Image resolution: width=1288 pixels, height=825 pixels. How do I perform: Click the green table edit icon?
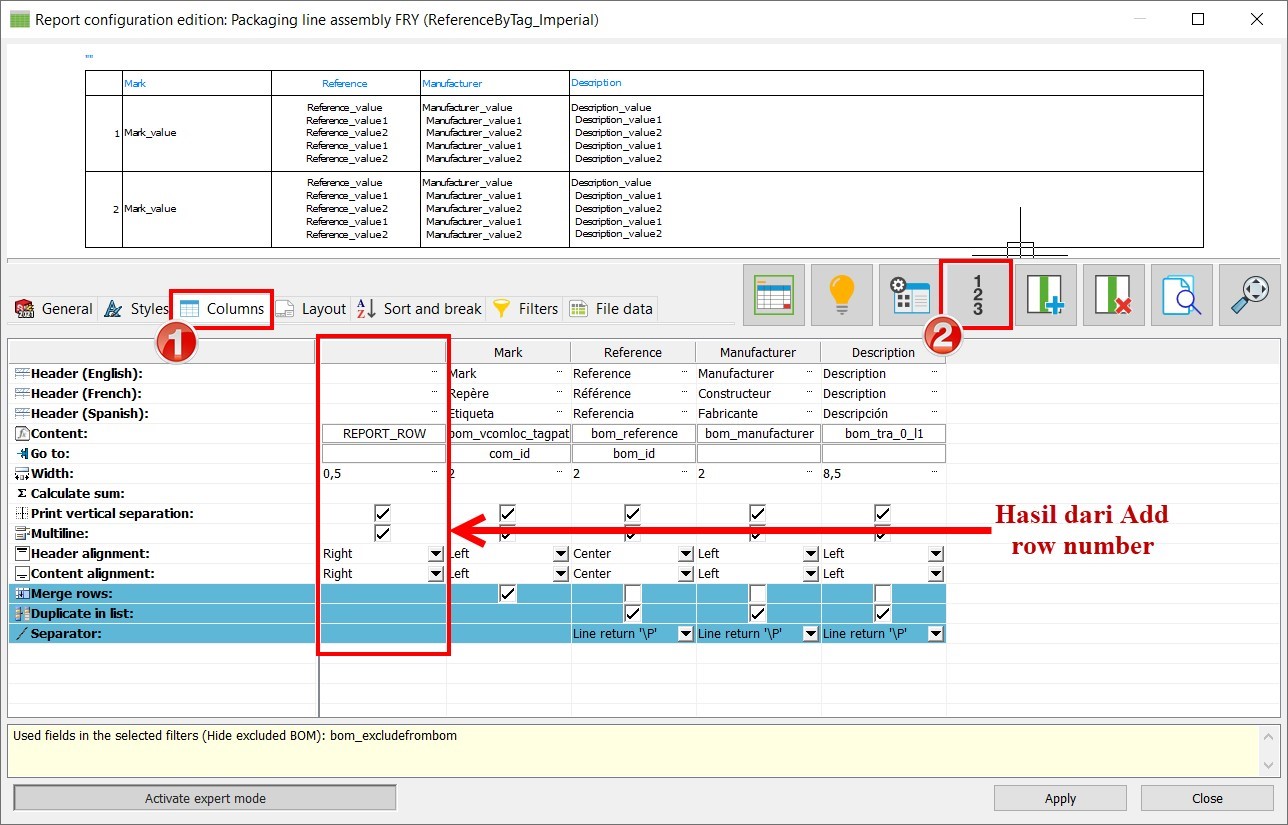(773, 294)
